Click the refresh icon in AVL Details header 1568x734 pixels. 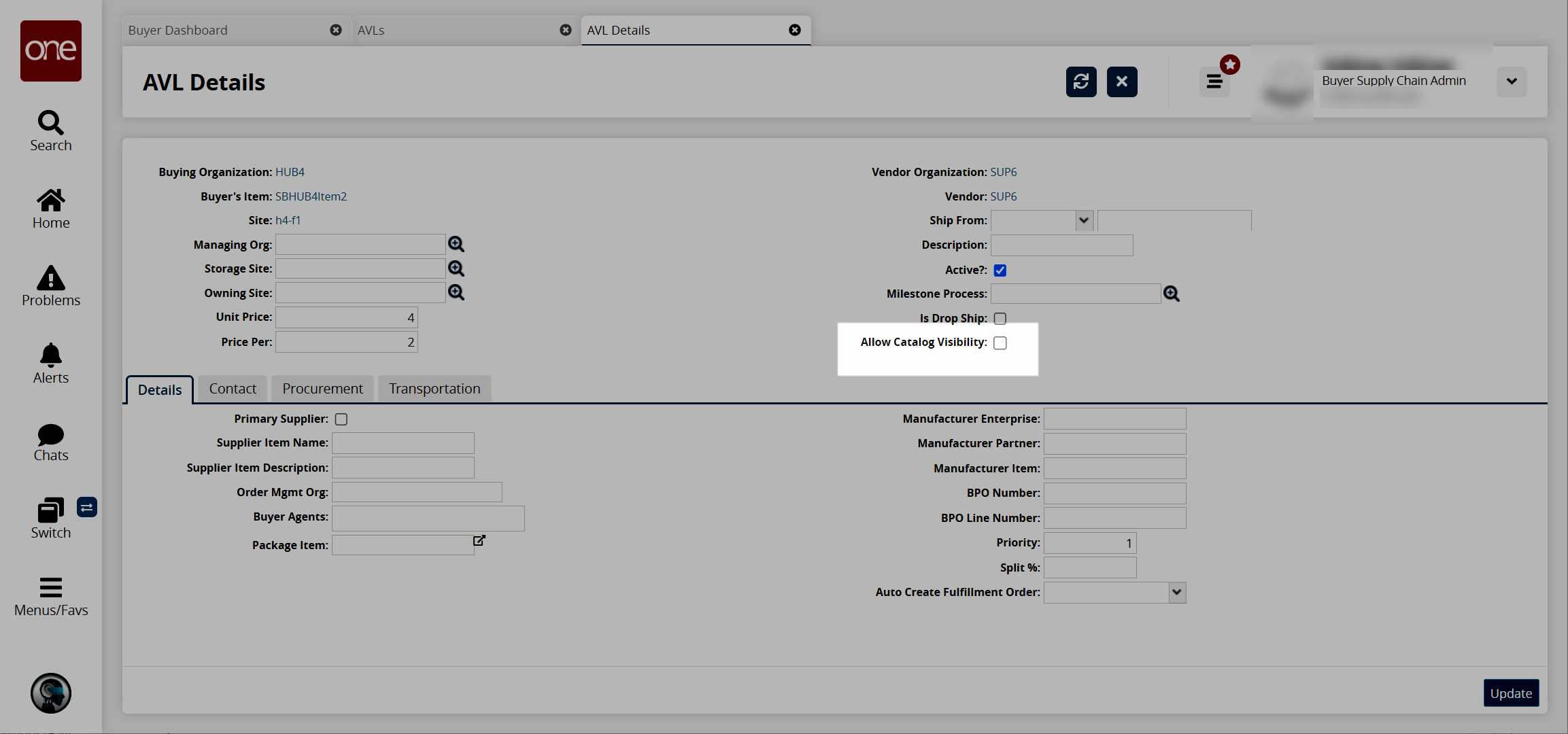click(x=1080, y=82)
